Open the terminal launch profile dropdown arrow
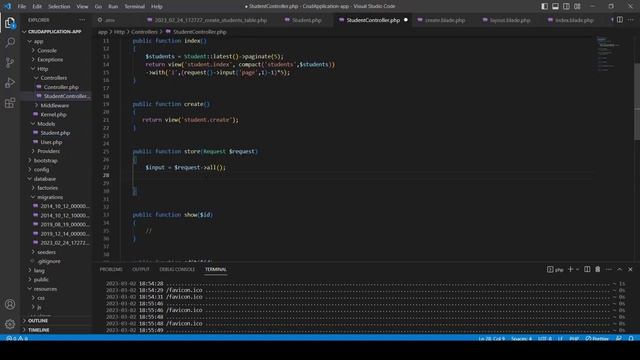This screenshot has height=360, width=640. point(577,269)
